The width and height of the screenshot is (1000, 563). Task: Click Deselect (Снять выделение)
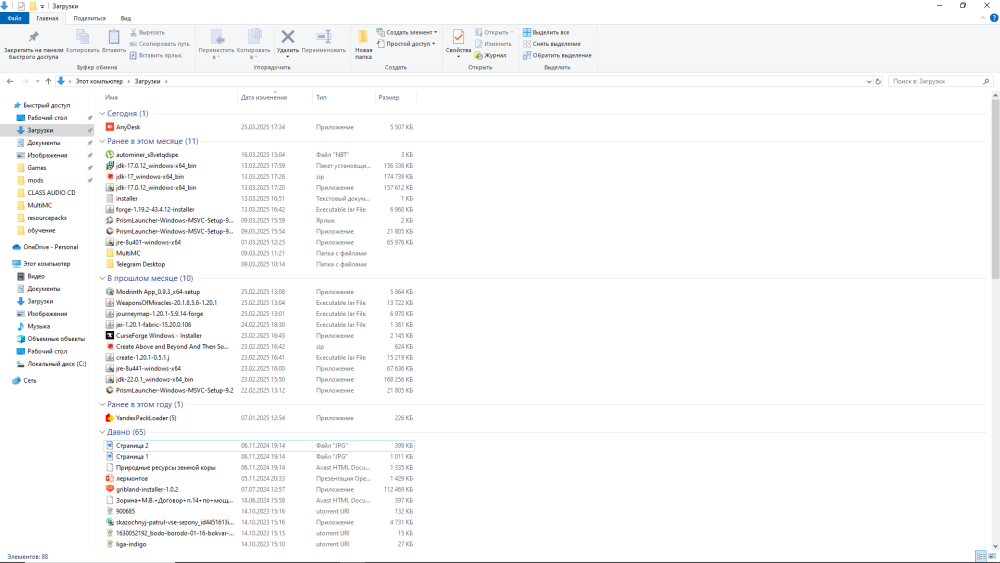pos(552,44)
